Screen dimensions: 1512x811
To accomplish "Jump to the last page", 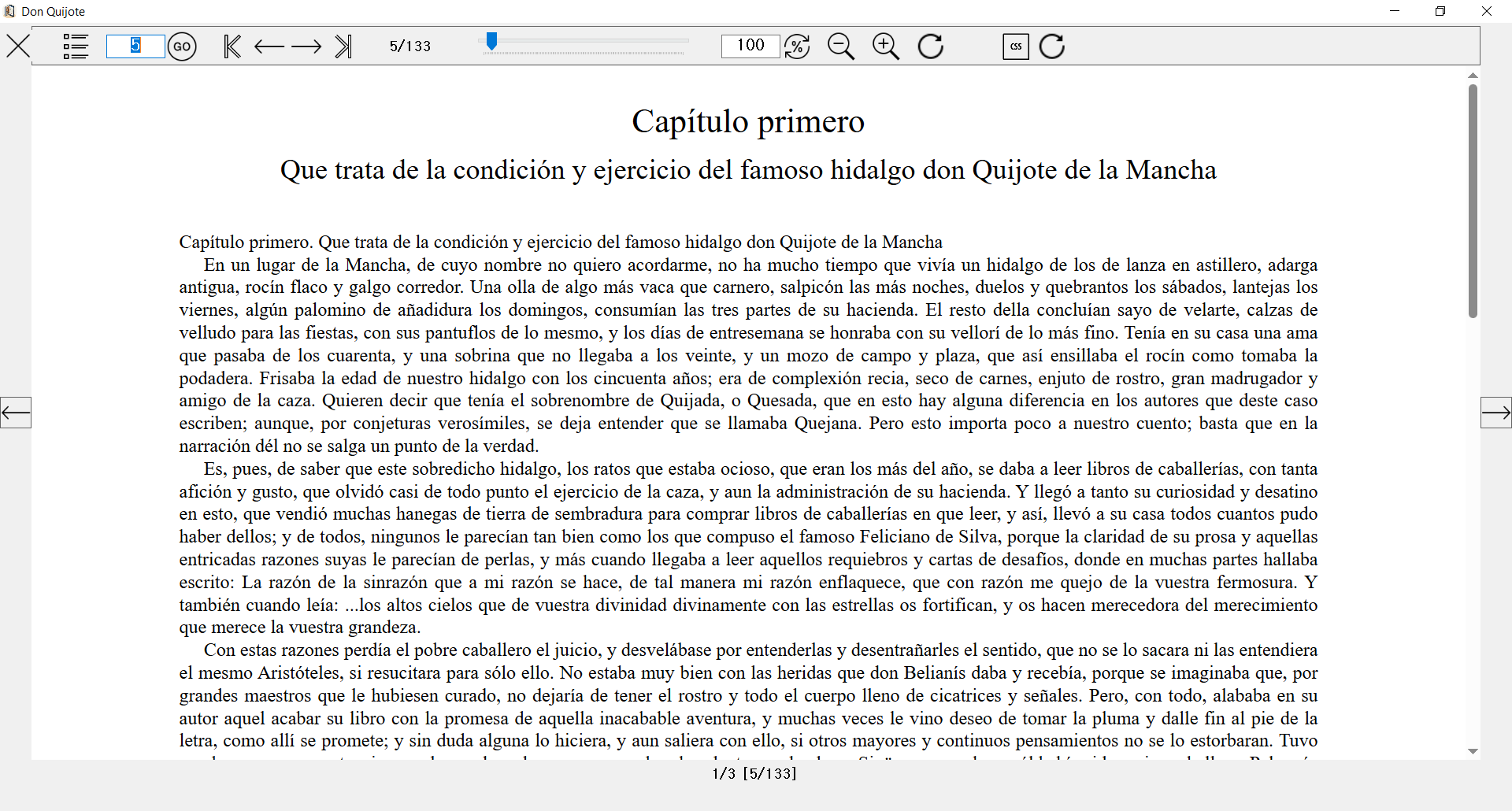I will click(x=343, y=46).
